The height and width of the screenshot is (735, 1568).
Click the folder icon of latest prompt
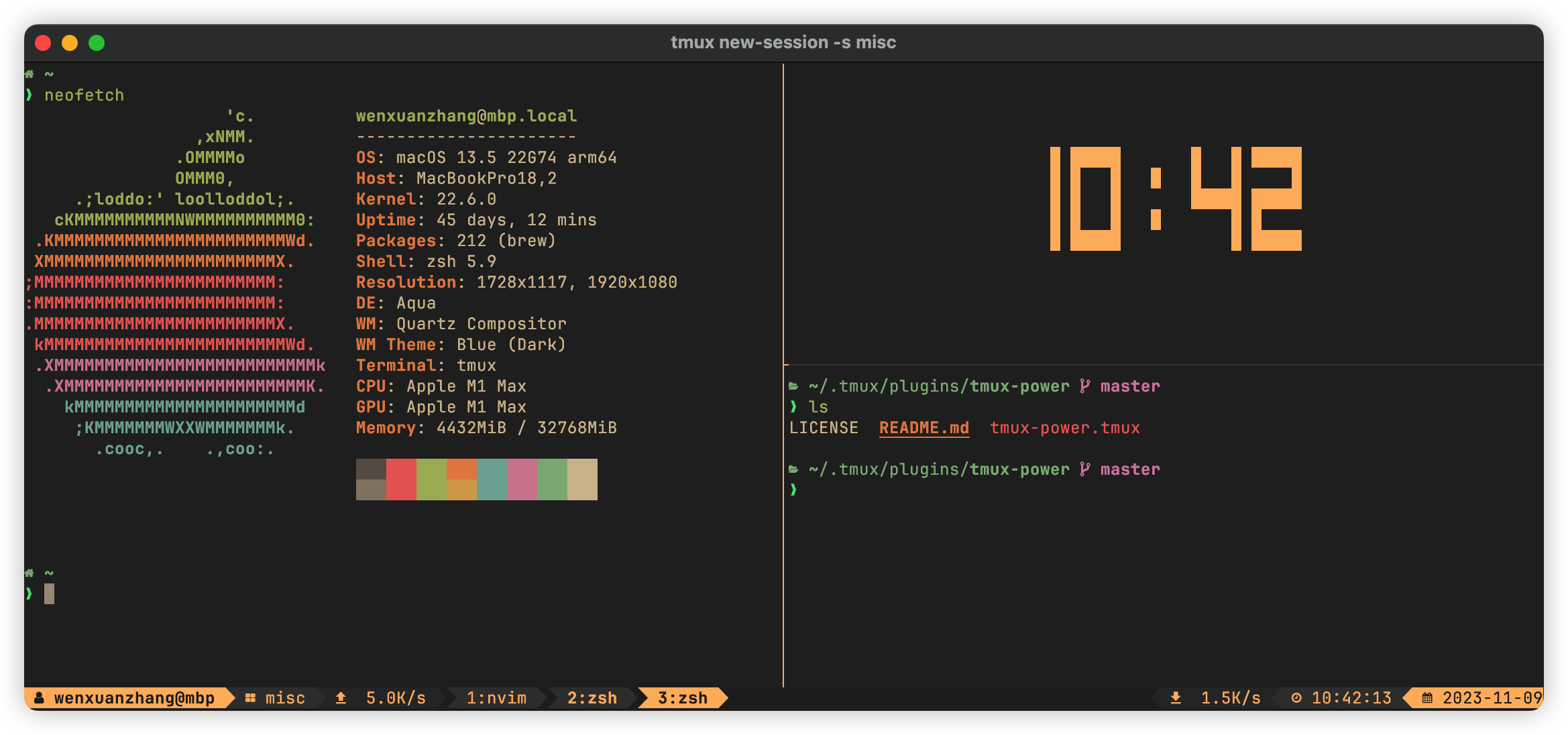793,469
